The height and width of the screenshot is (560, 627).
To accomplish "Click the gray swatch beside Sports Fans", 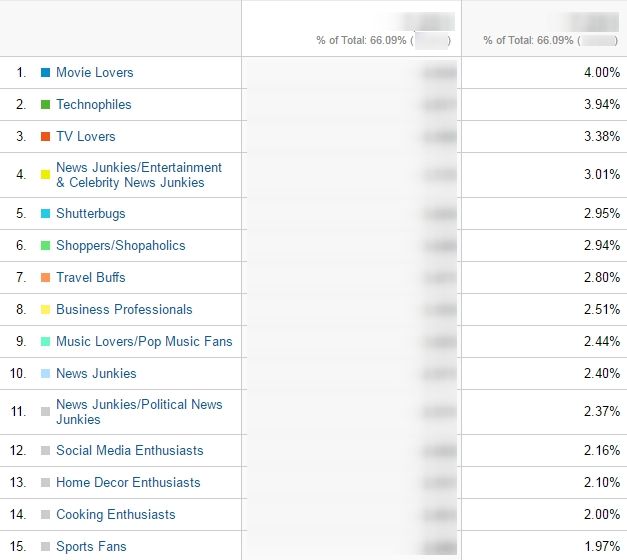I will tap(45, 547).
